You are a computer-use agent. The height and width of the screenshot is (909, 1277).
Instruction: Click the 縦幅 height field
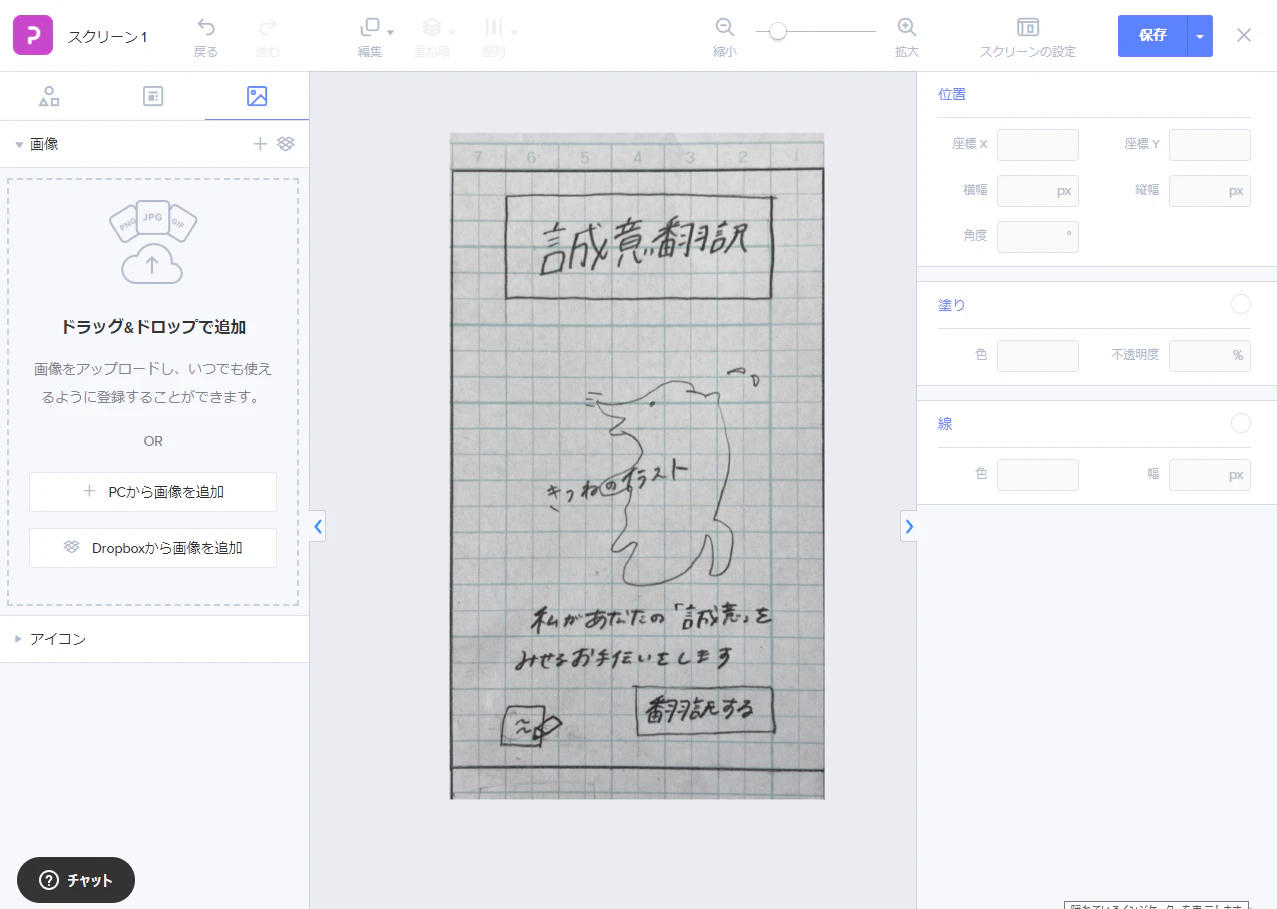point(1210,191)
